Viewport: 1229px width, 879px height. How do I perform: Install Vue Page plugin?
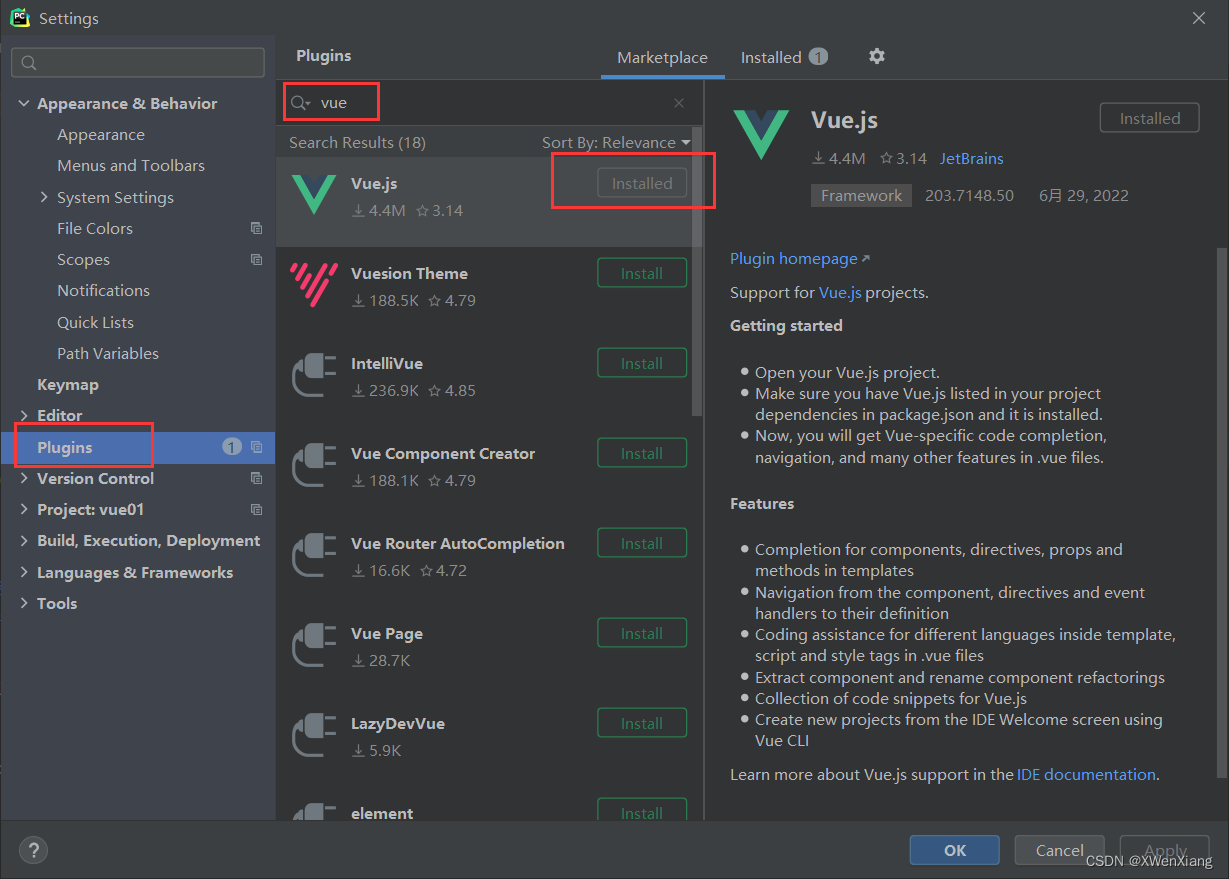[x=642, y=634]
